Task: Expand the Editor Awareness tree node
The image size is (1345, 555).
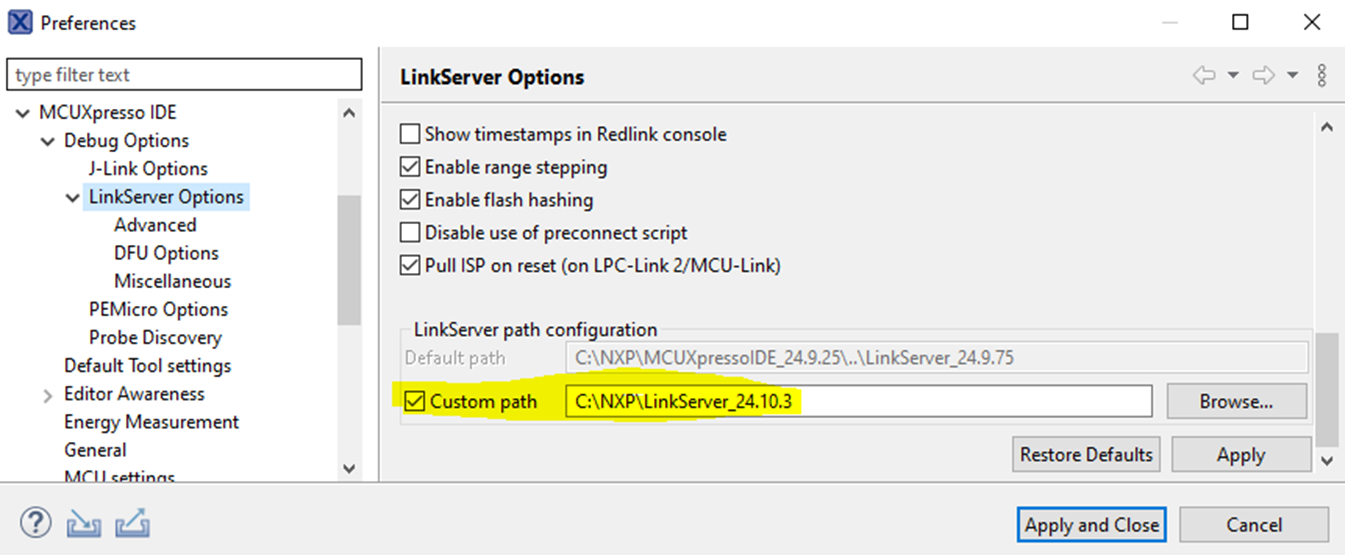Action: point(48,395)
